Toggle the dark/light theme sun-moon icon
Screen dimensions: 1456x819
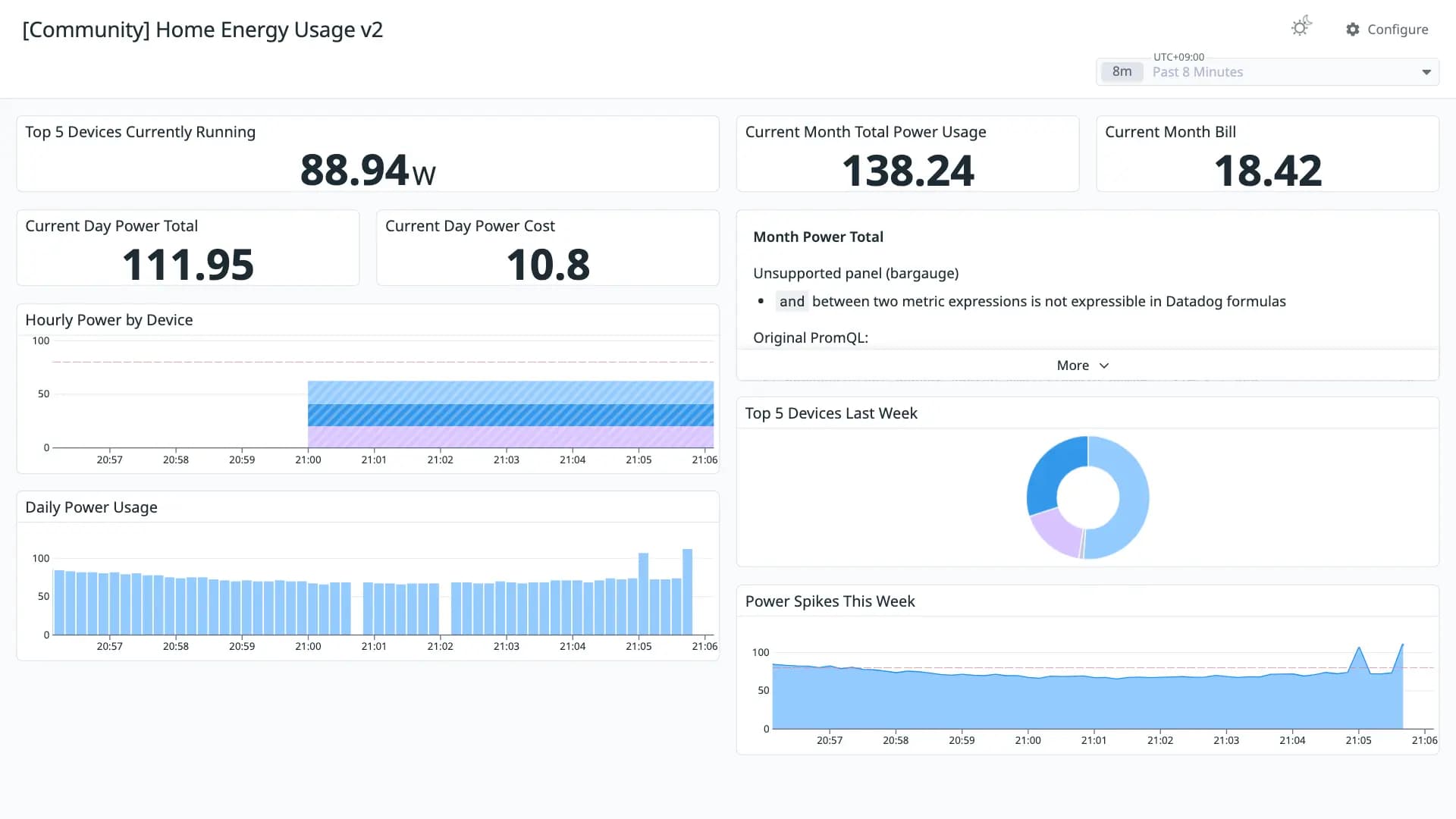pos(1301,27)
